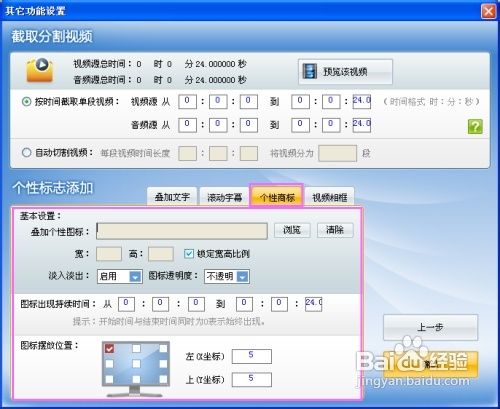
Task: Click video source start second field
Action: click(x=249, y=102)
